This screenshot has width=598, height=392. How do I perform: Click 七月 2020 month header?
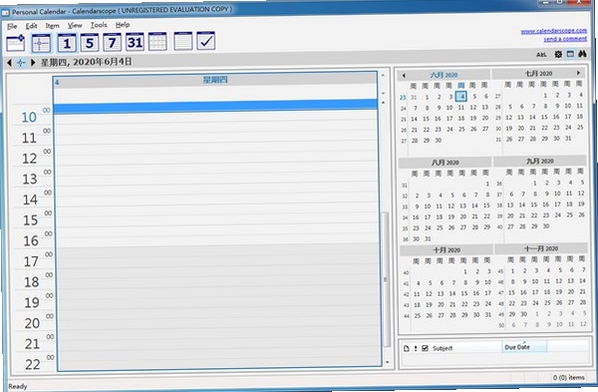[539, 73]
